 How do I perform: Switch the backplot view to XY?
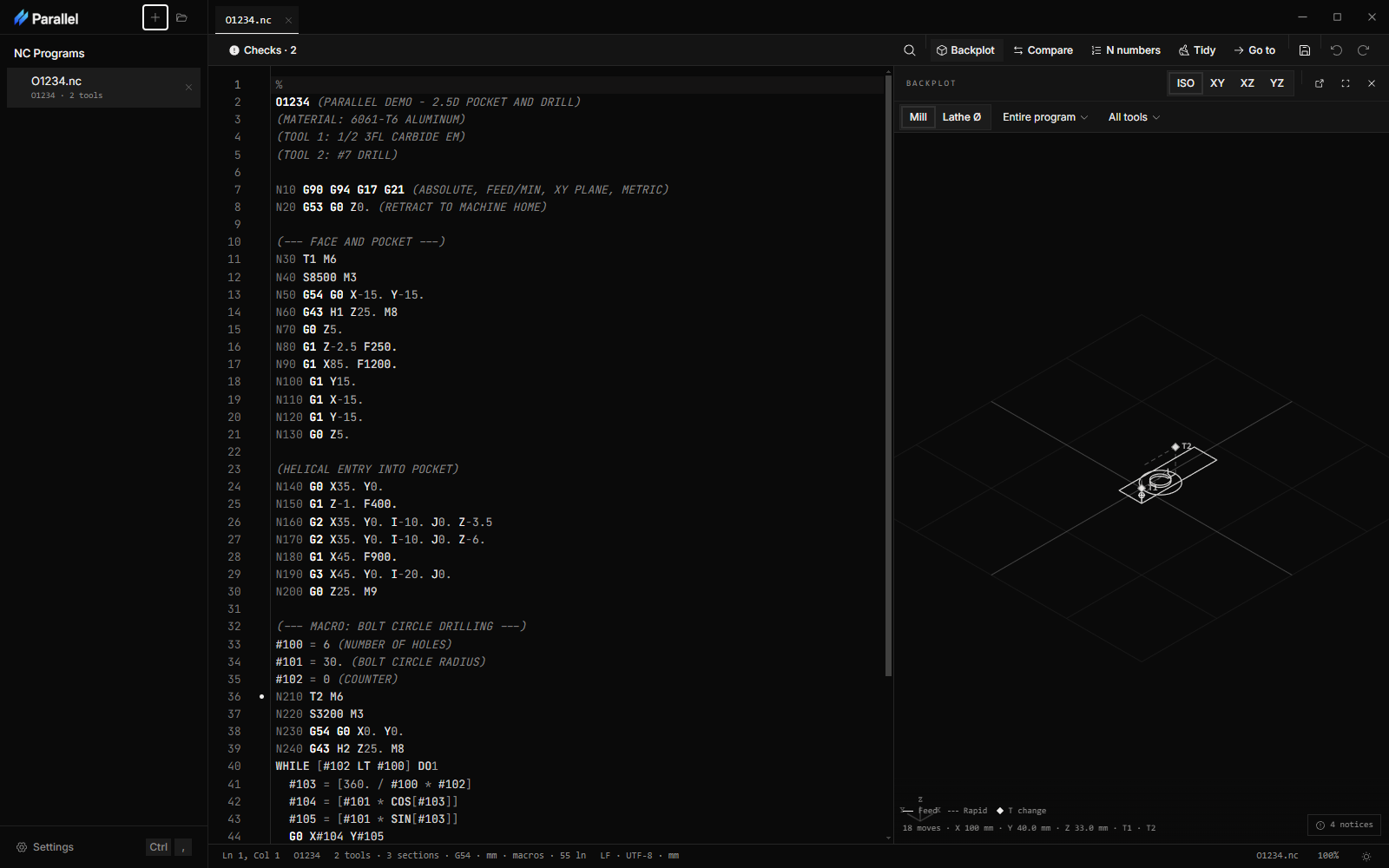tap(1218, 83)
